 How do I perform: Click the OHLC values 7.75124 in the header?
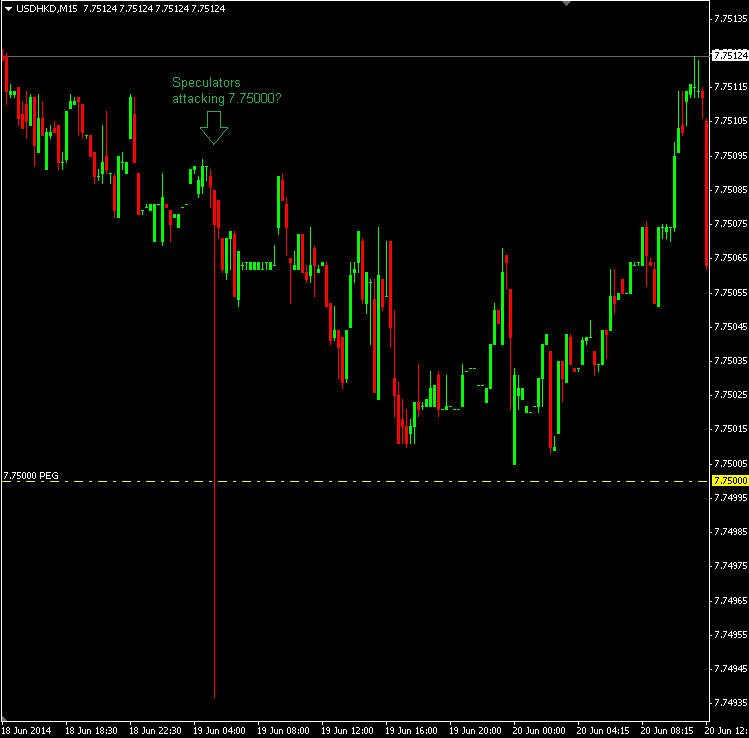154,9
